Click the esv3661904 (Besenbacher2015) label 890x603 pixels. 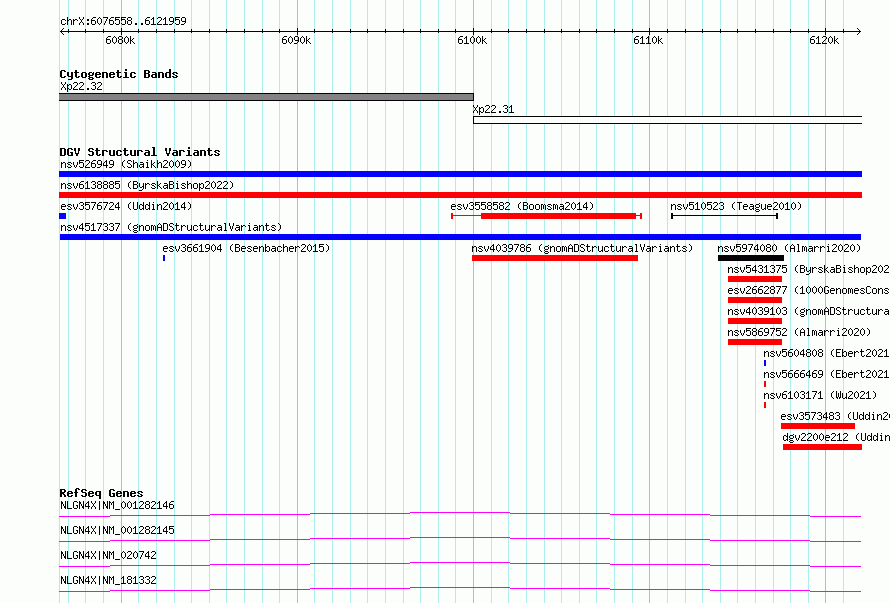tap(246, 248)
